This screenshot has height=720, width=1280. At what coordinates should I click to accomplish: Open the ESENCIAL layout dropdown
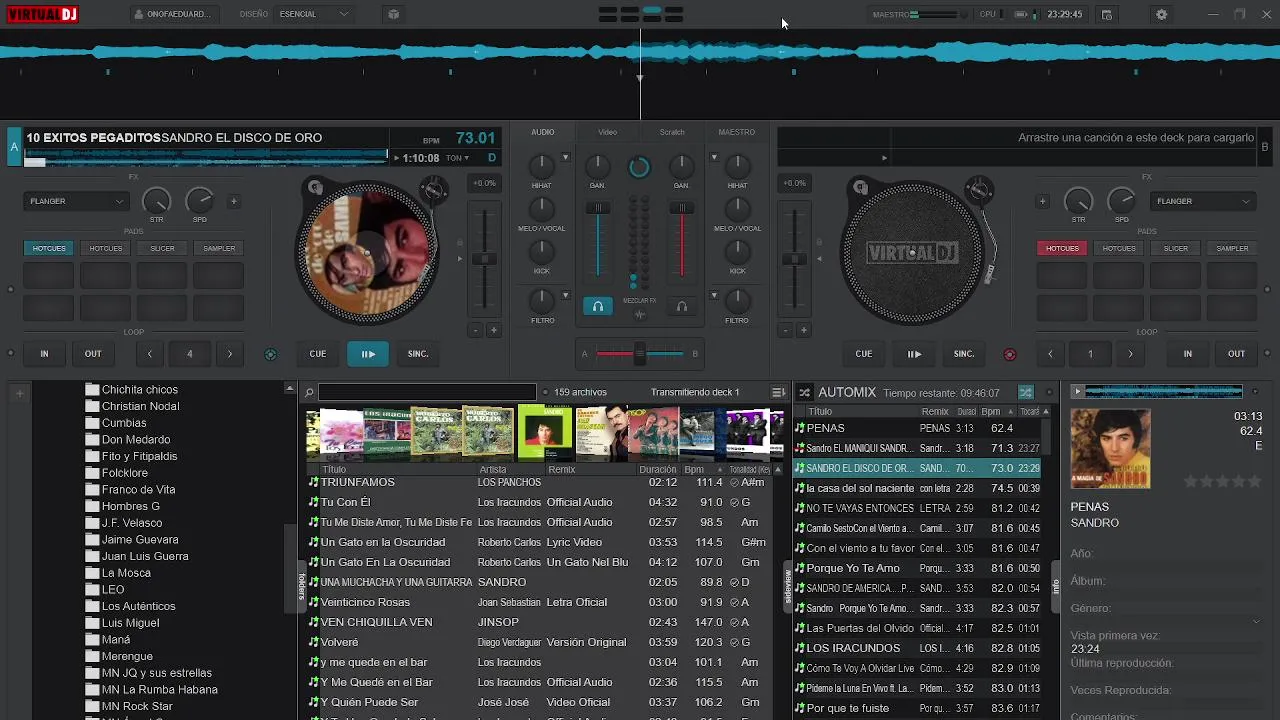coord(314,14)
